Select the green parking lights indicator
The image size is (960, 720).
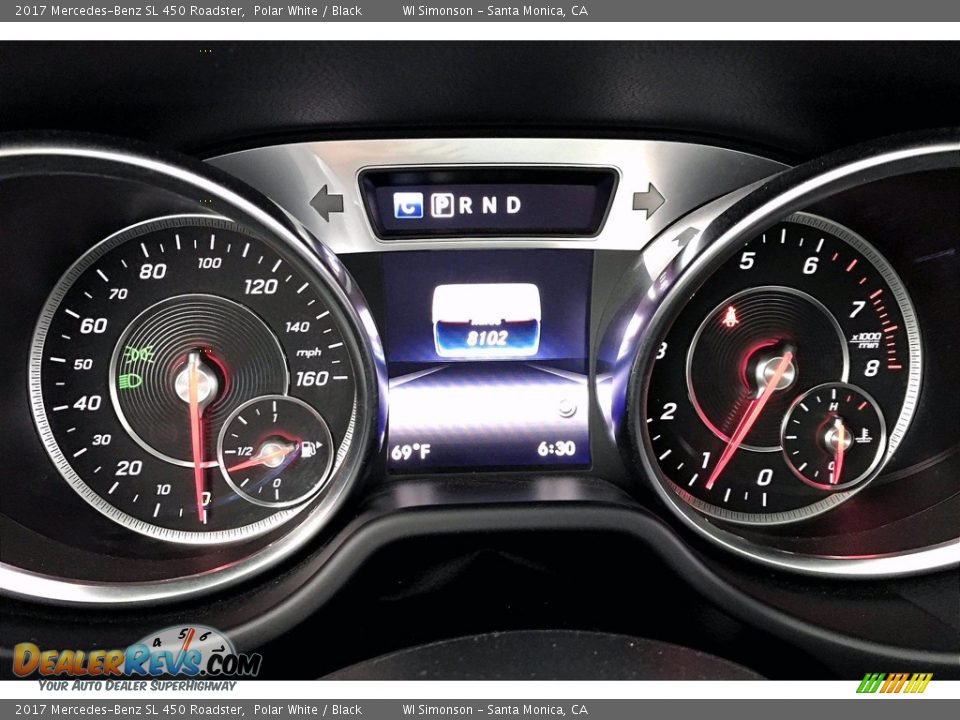coord(138,354)
